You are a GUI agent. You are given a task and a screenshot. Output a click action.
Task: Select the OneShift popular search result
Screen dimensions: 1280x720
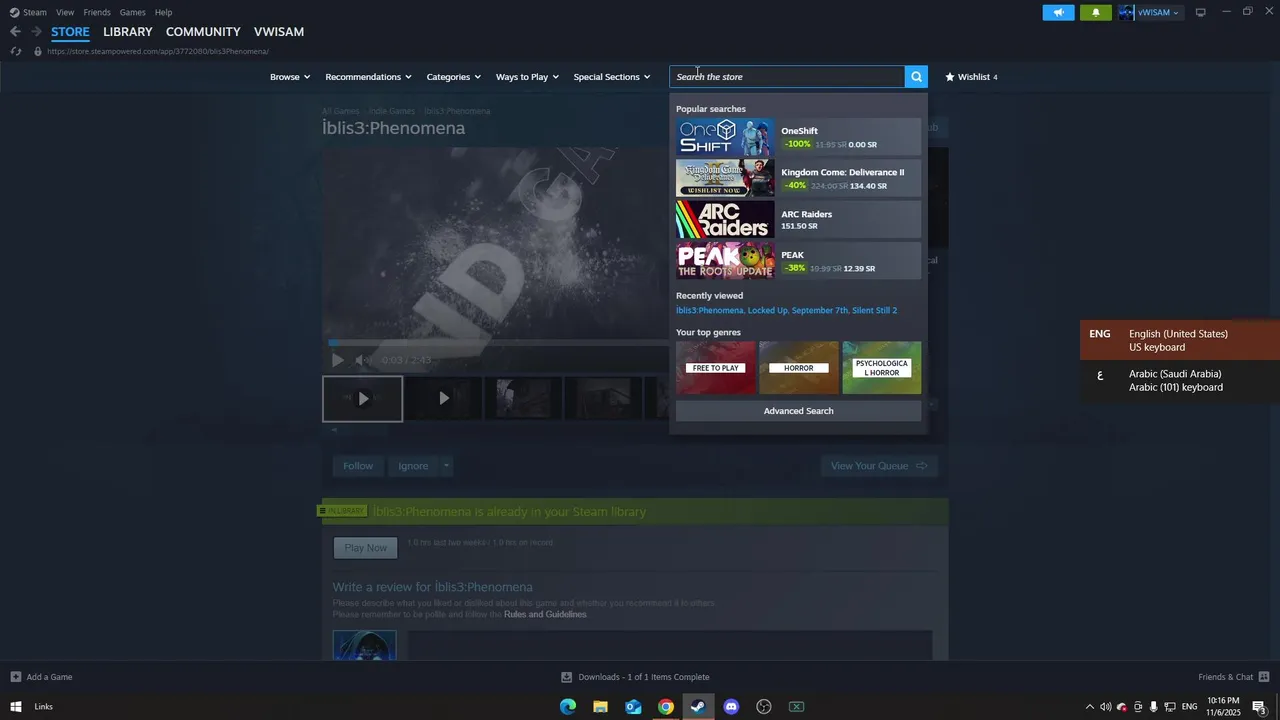tap(798, 137)
